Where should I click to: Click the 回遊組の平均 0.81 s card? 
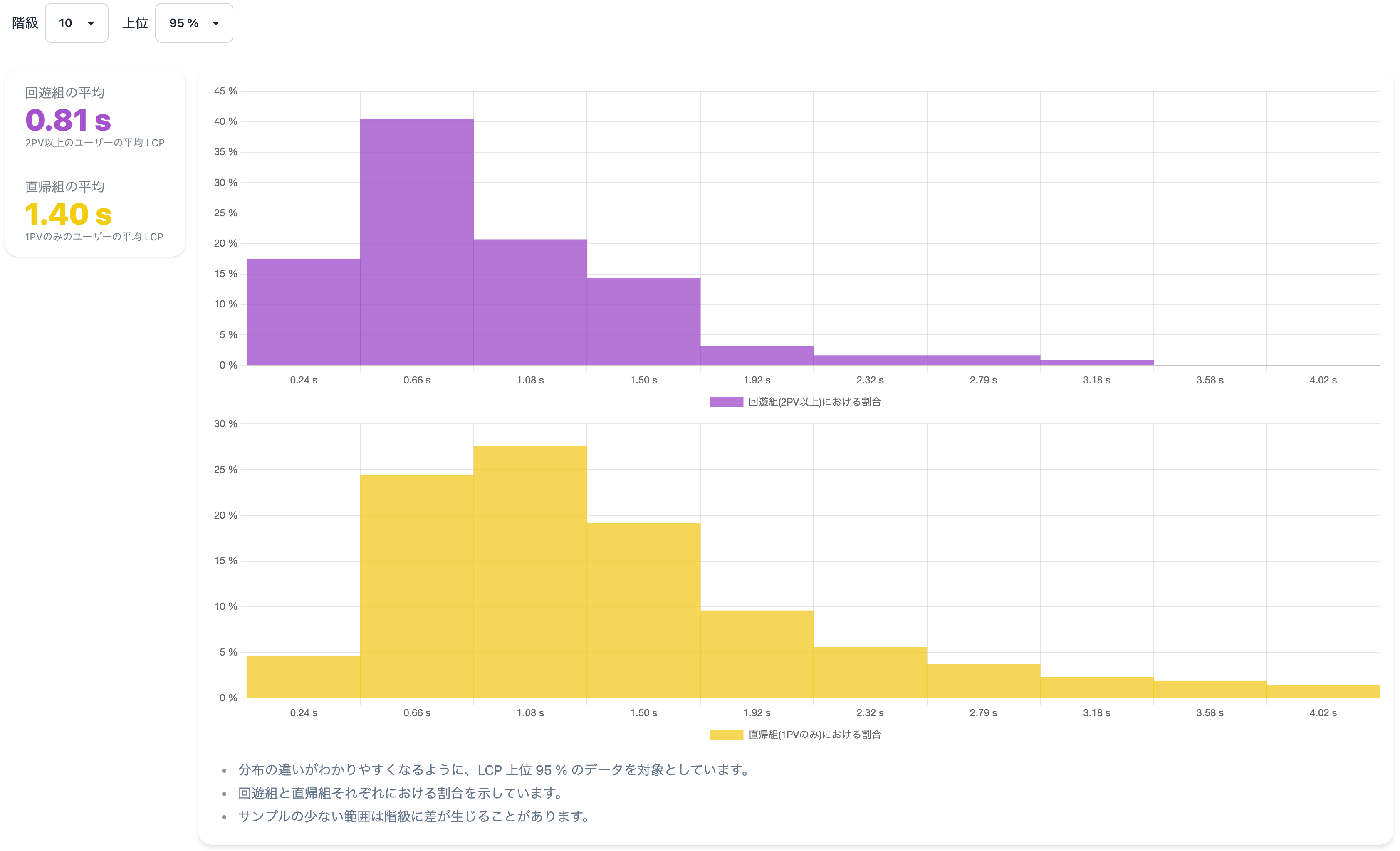(95, 117)
